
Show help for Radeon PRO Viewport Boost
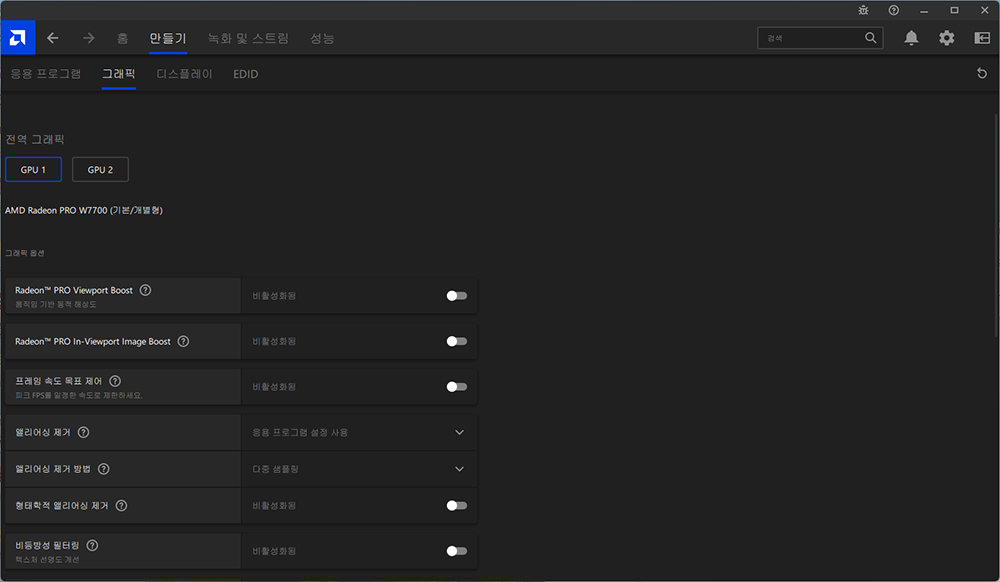146,290
